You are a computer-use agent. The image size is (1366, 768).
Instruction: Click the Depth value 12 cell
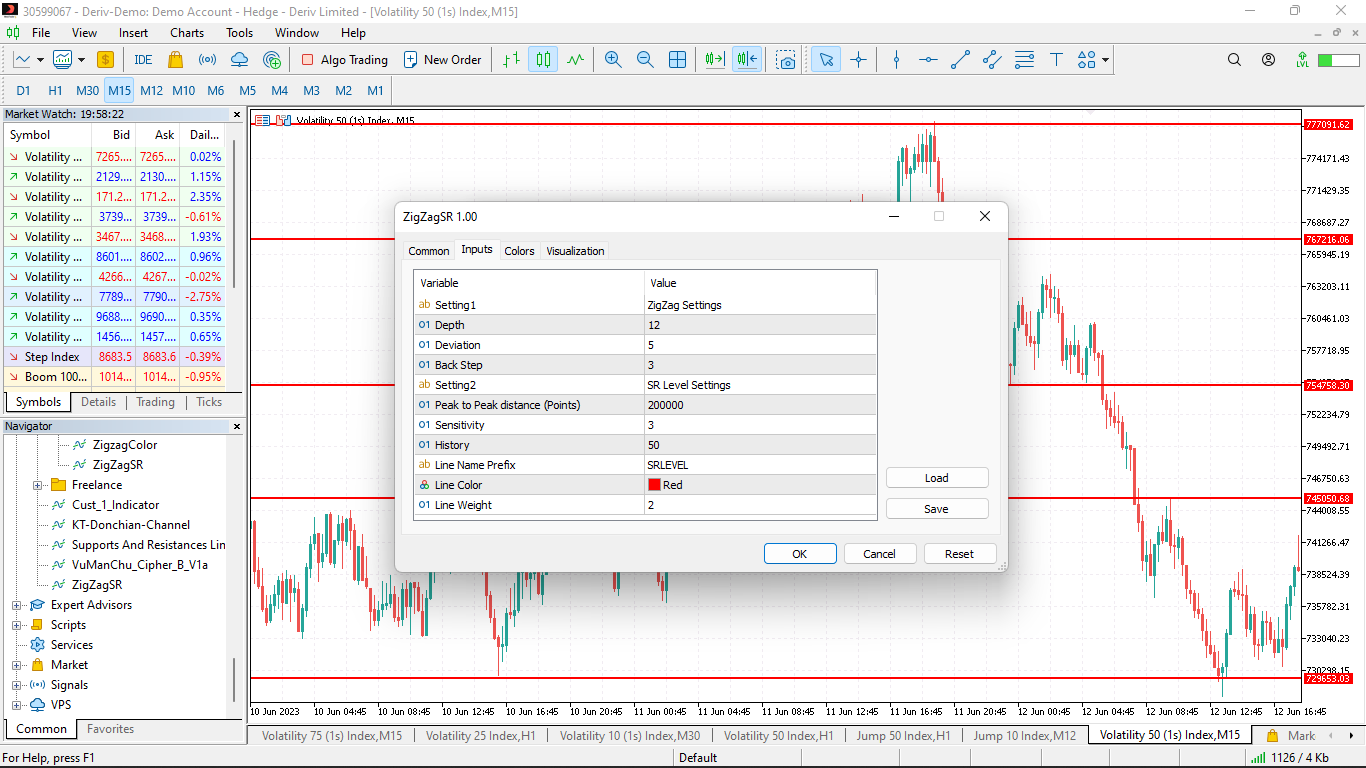pyautogui.click(x=761, y=325)
